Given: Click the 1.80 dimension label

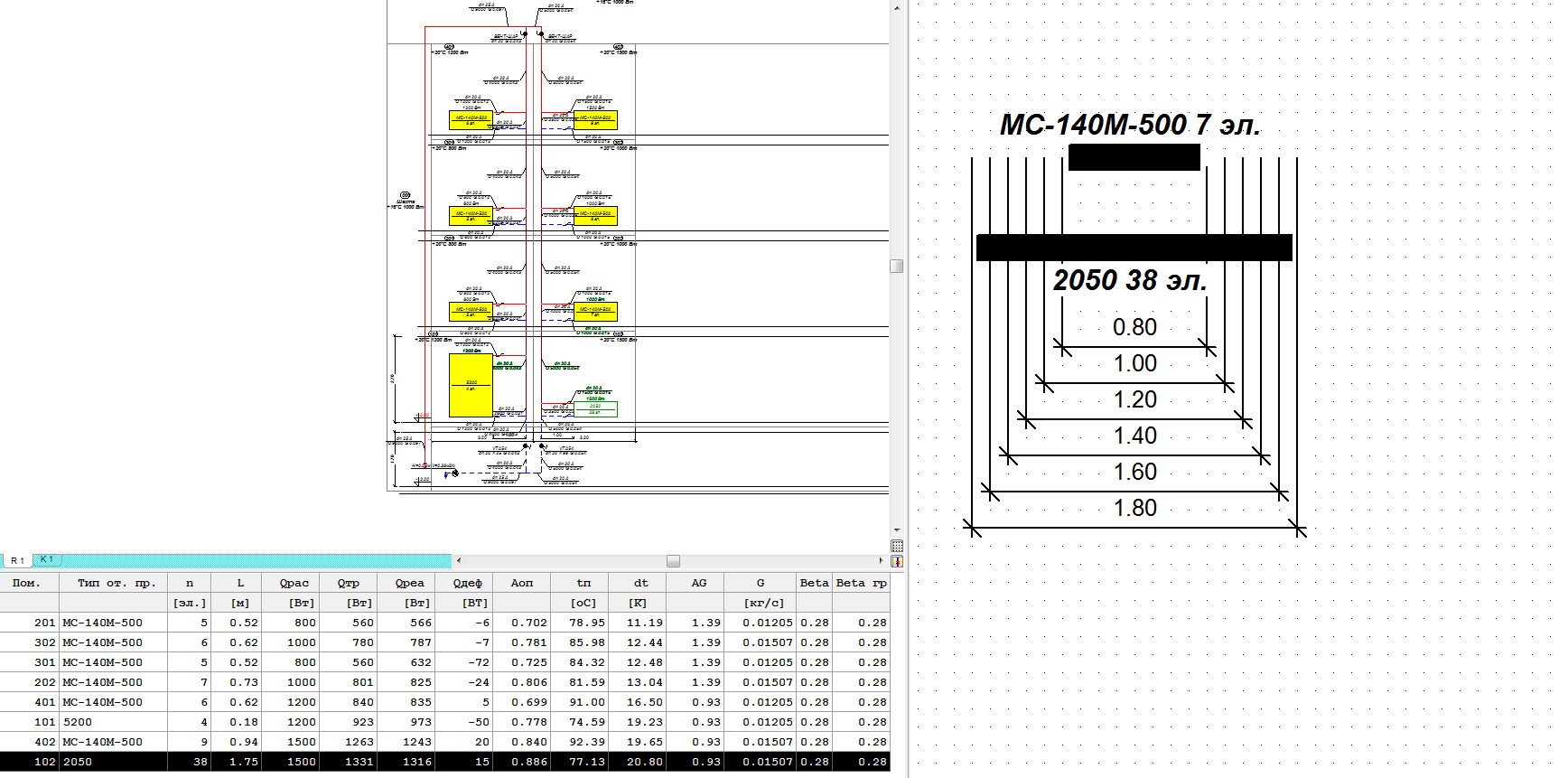Looking at the screenshot, I should [1134, 508].
